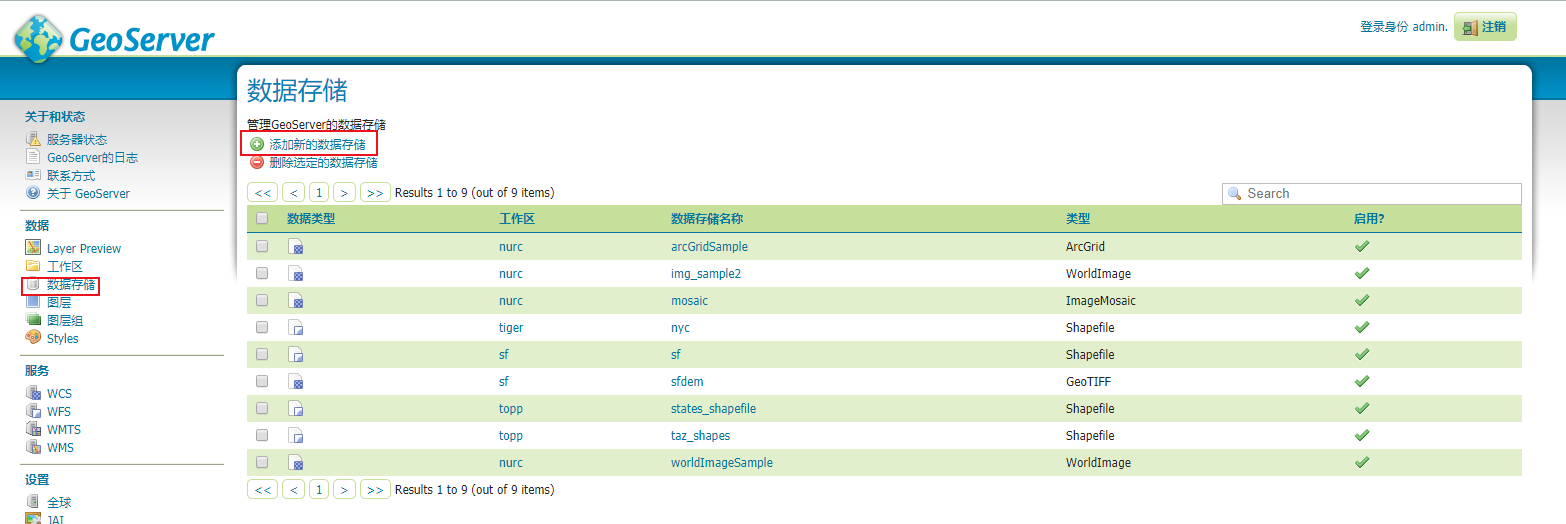Sort table by 工作区 column header
1566x524 pixels.
pos(517,218)
